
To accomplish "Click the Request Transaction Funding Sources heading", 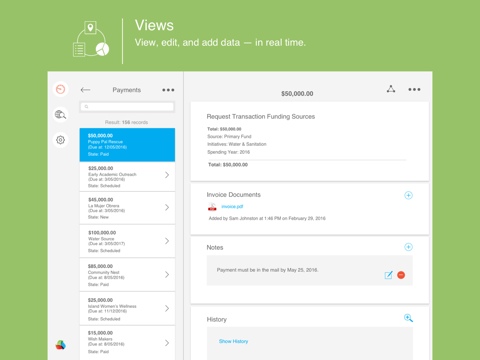I will [x=261, y=117].
